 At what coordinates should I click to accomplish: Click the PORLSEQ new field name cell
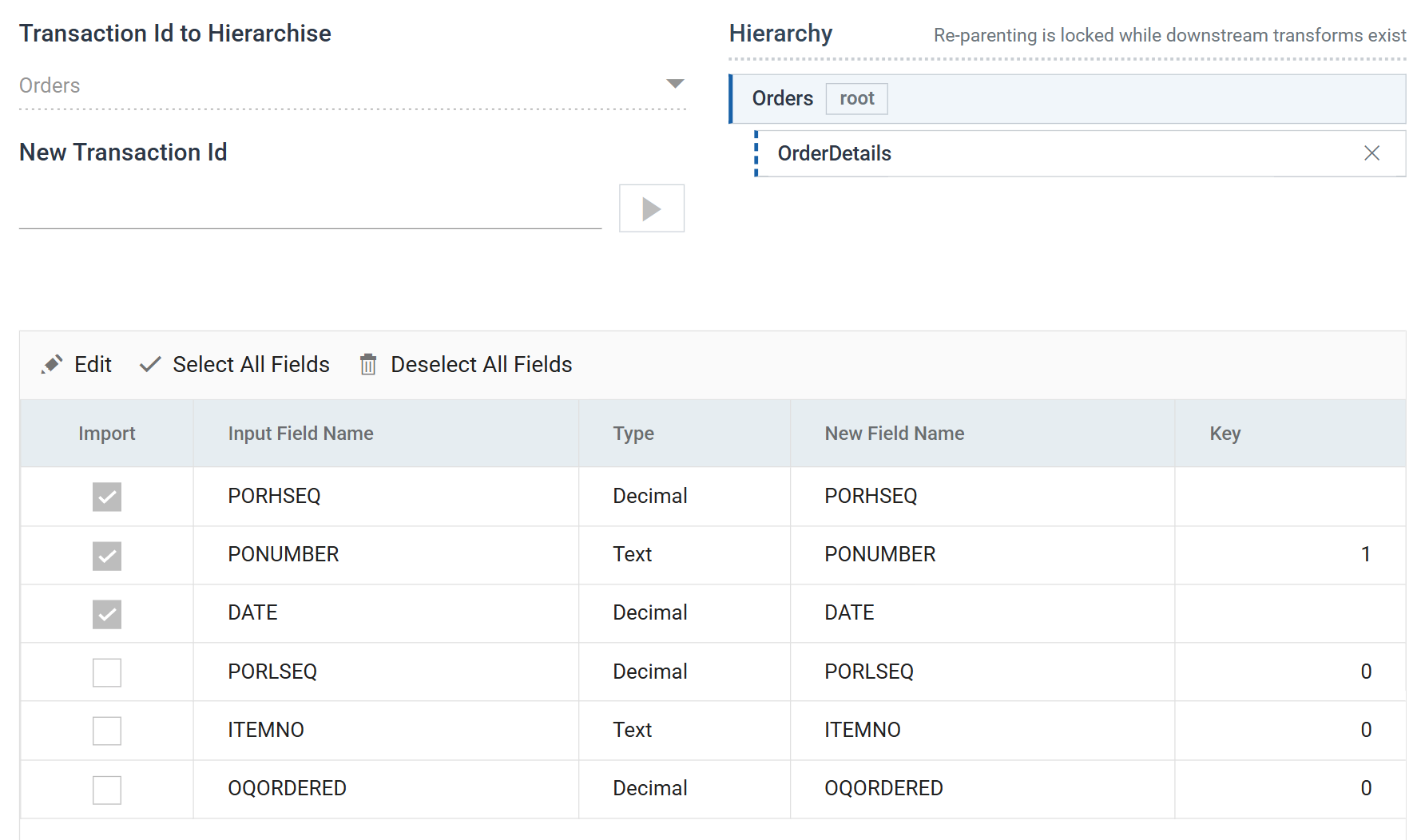coord(982,672)
